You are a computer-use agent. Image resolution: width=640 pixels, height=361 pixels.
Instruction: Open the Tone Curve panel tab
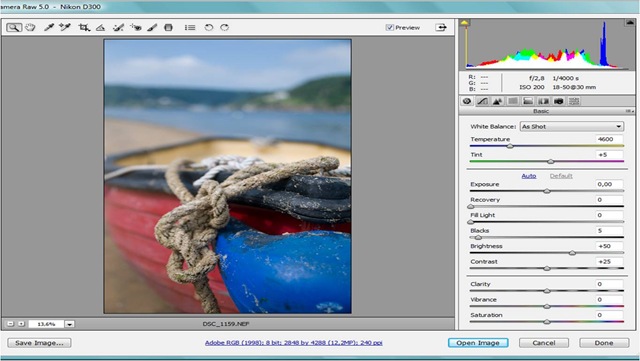(x=482, y=101)
